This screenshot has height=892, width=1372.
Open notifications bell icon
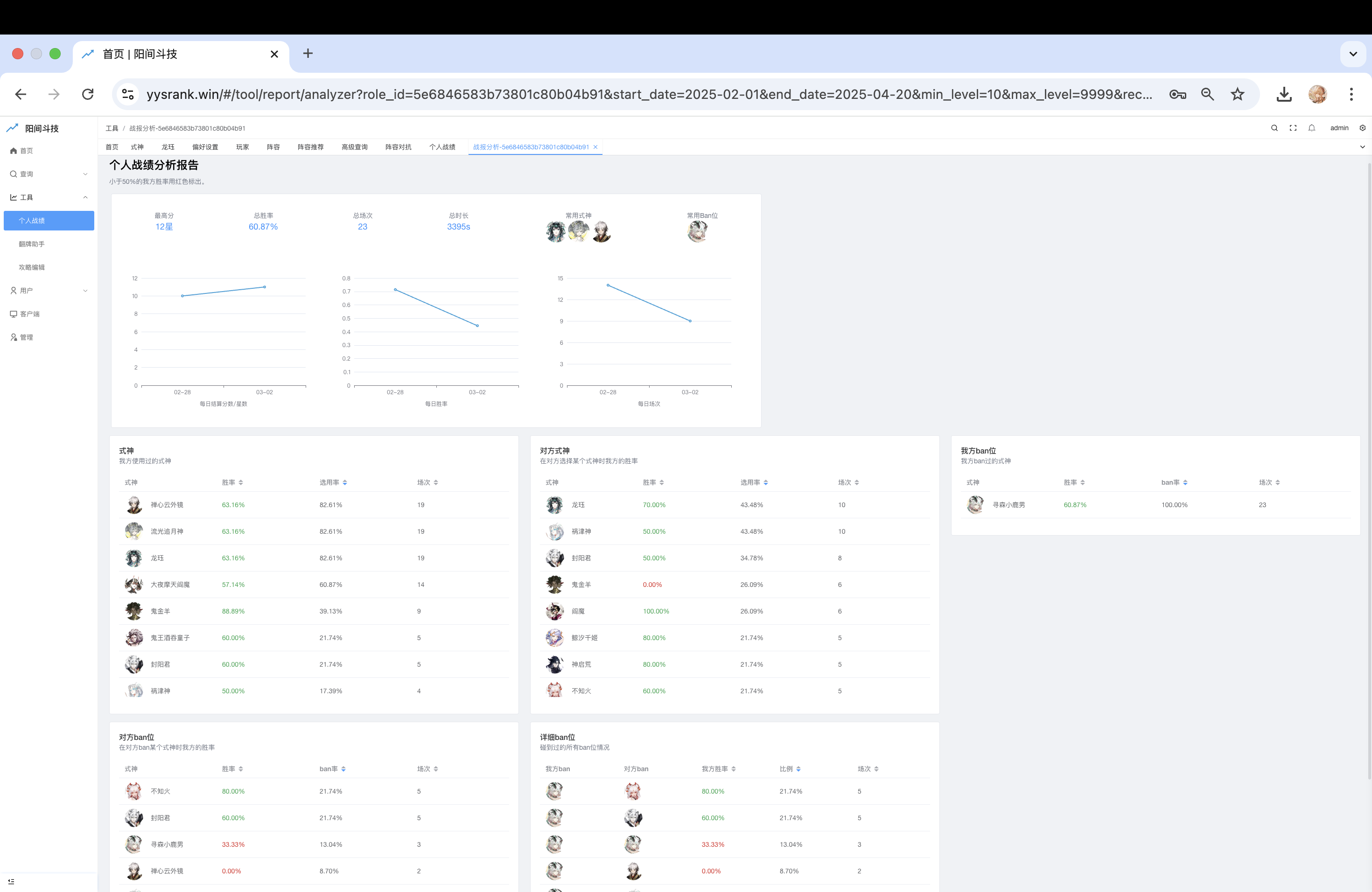click(1311, 128)
